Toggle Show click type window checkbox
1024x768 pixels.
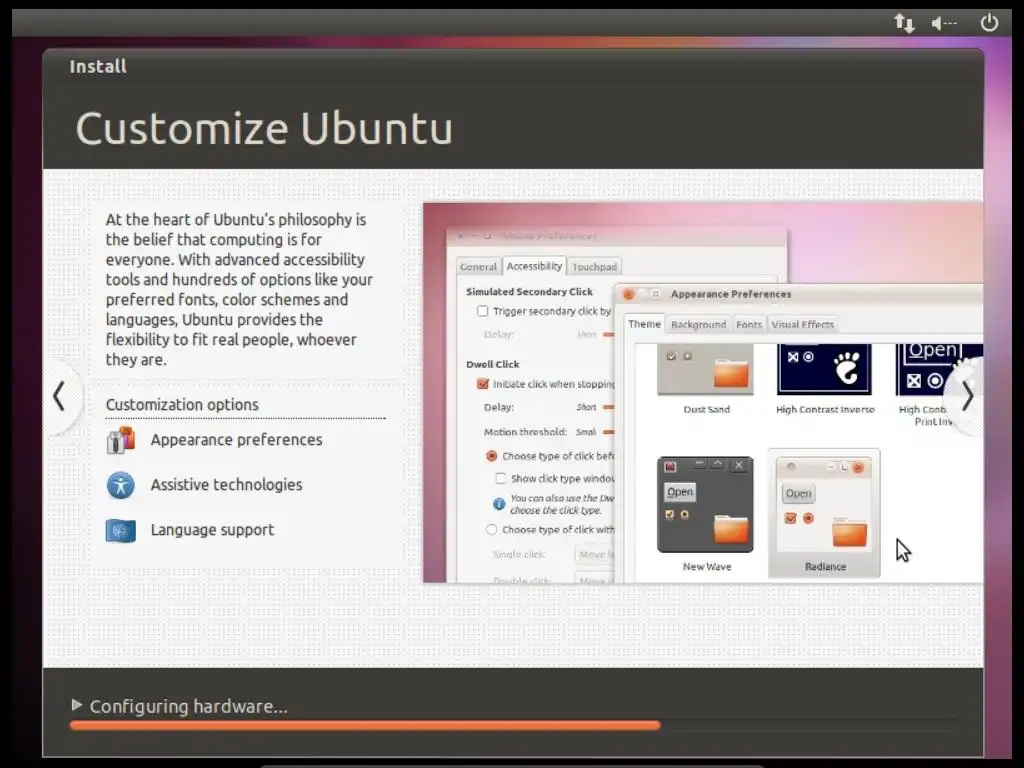(501, 479)
